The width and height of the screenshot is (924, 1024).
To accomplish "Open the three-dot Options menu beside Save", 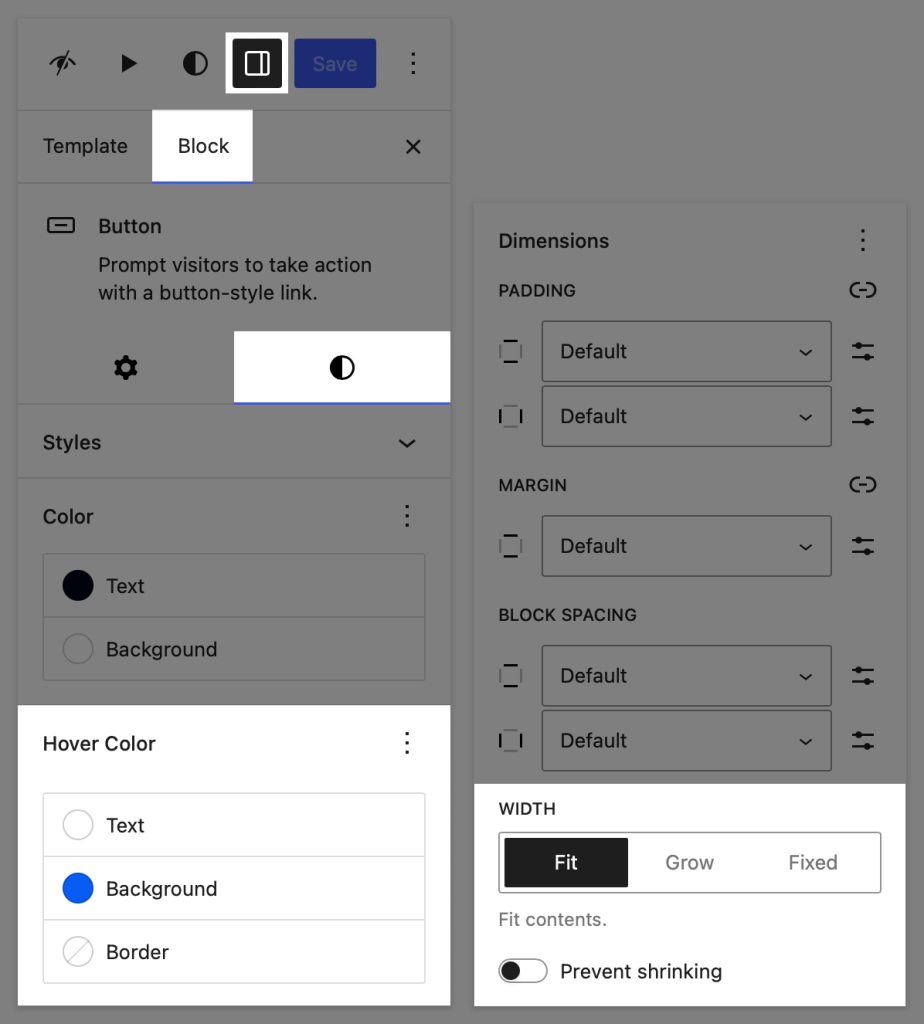I will point(413,64).
